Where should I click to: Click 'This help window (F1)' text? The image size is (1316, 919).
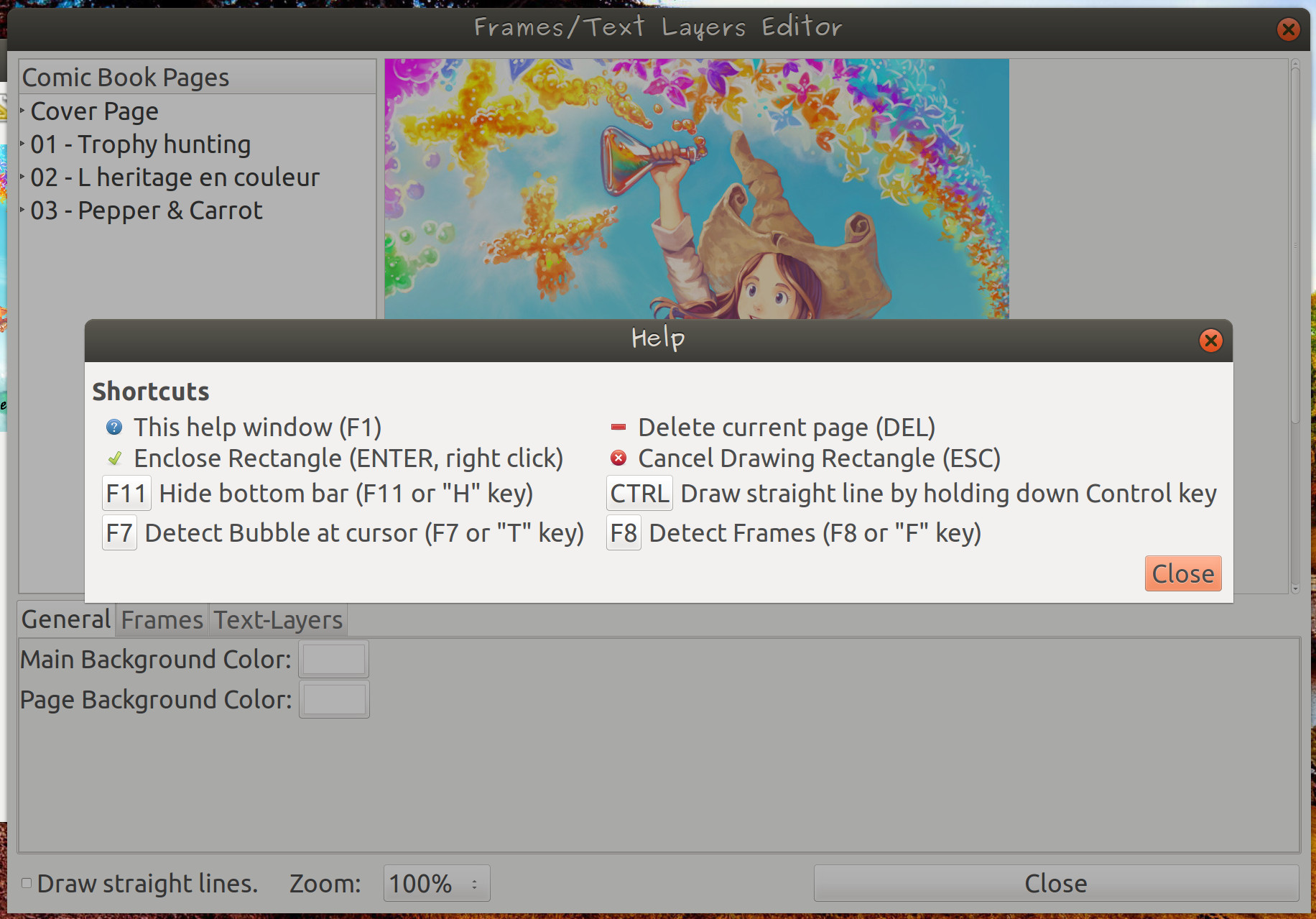258,428
